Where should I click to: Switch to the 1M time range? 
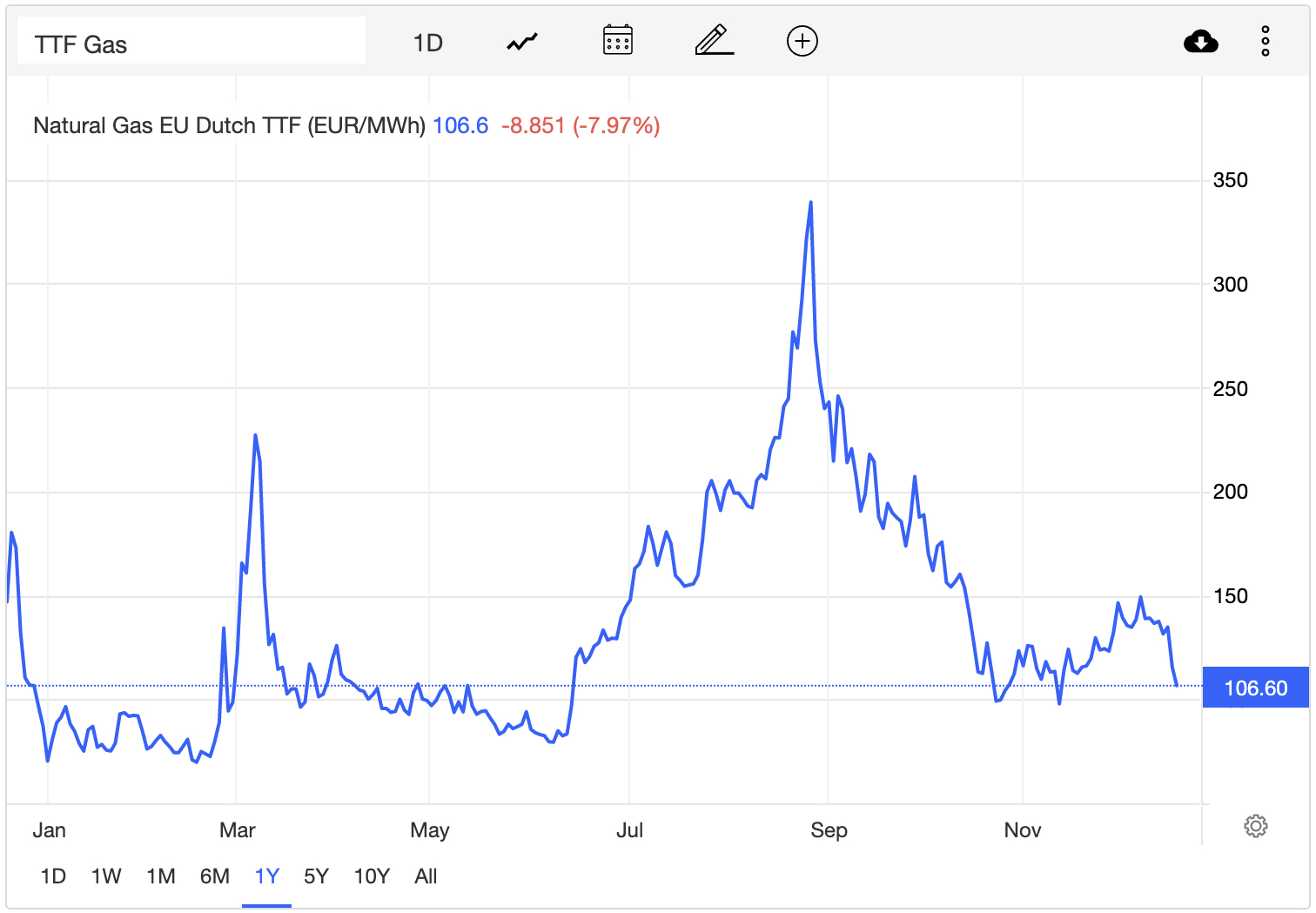click(161, 876)
